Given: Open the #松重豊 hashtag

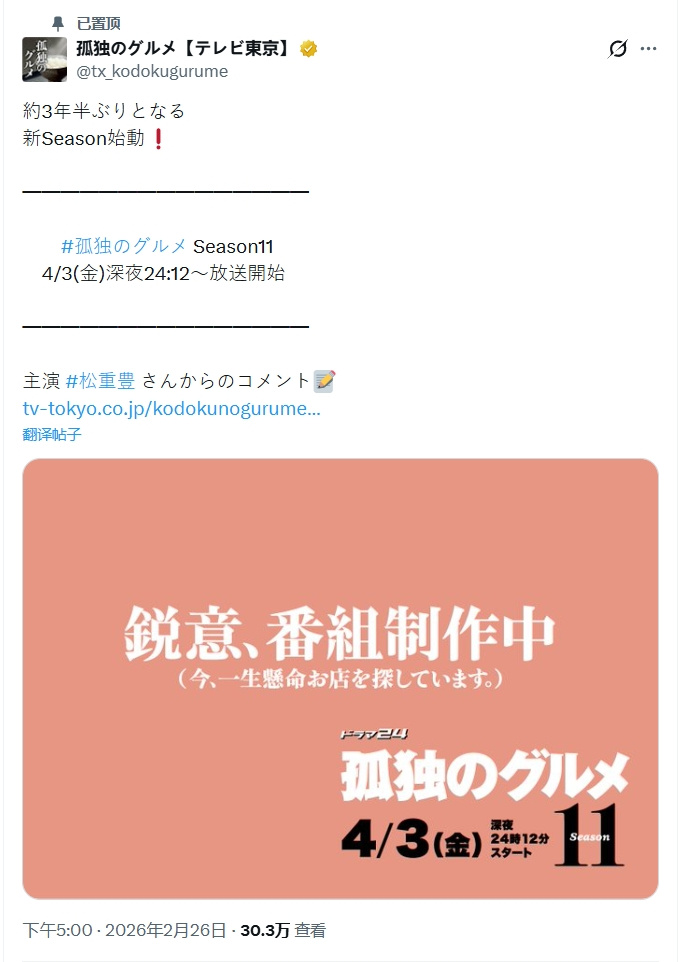Looking at the screenshot, I should tap(100, 381).
